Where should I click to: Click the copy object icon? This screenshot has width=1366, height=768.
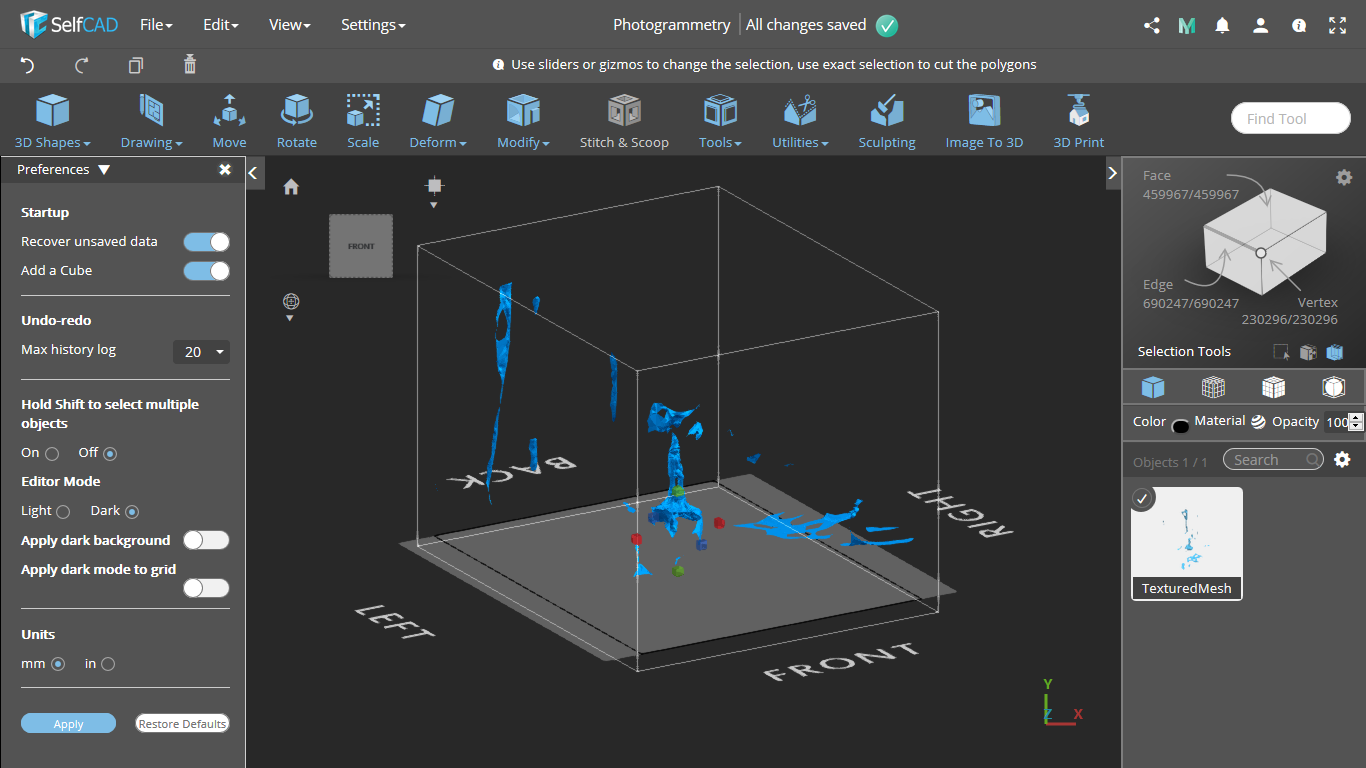(x=136, y=65)
